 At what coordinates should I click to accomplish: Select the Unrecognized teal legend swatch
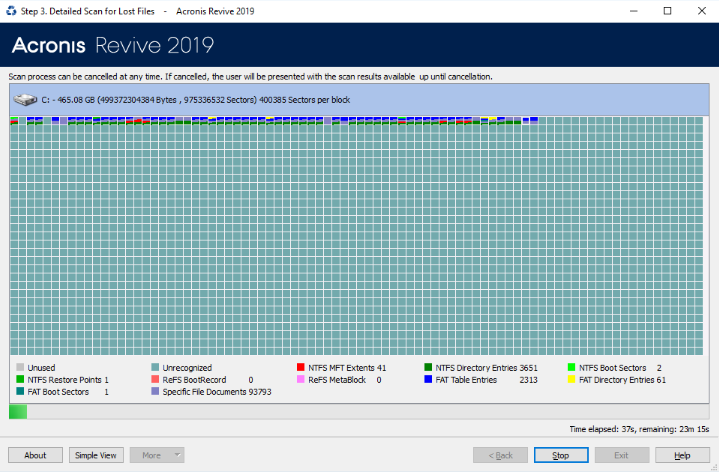pyautogui.click(x=155, y=367)
